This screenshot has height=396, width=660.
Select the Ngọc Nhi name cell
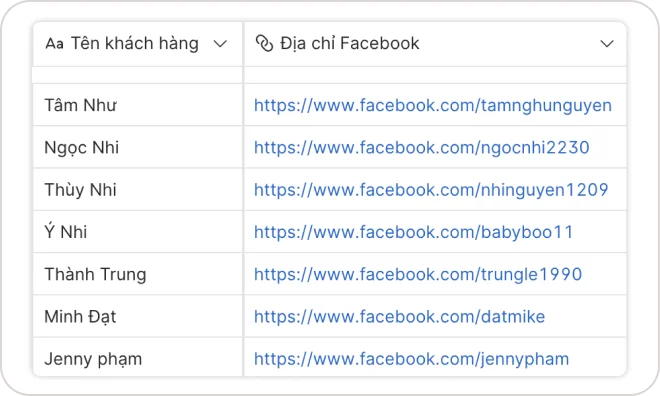138,147
